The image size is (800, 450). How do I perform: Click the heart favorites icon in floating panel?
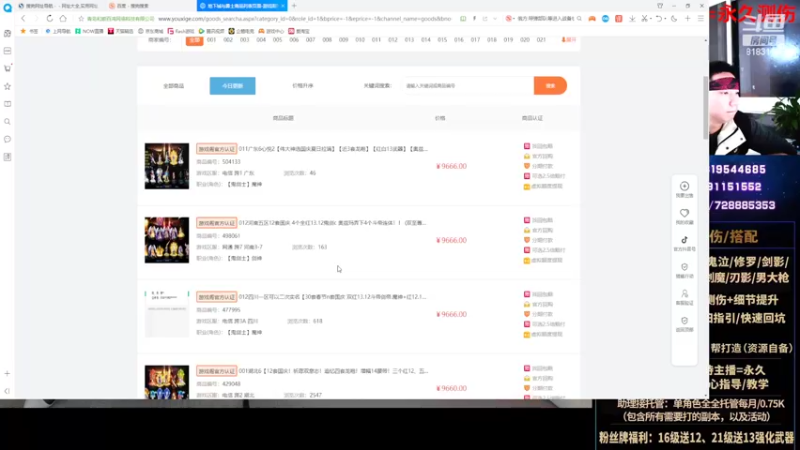pyautogui.click(x=684, y=213)
